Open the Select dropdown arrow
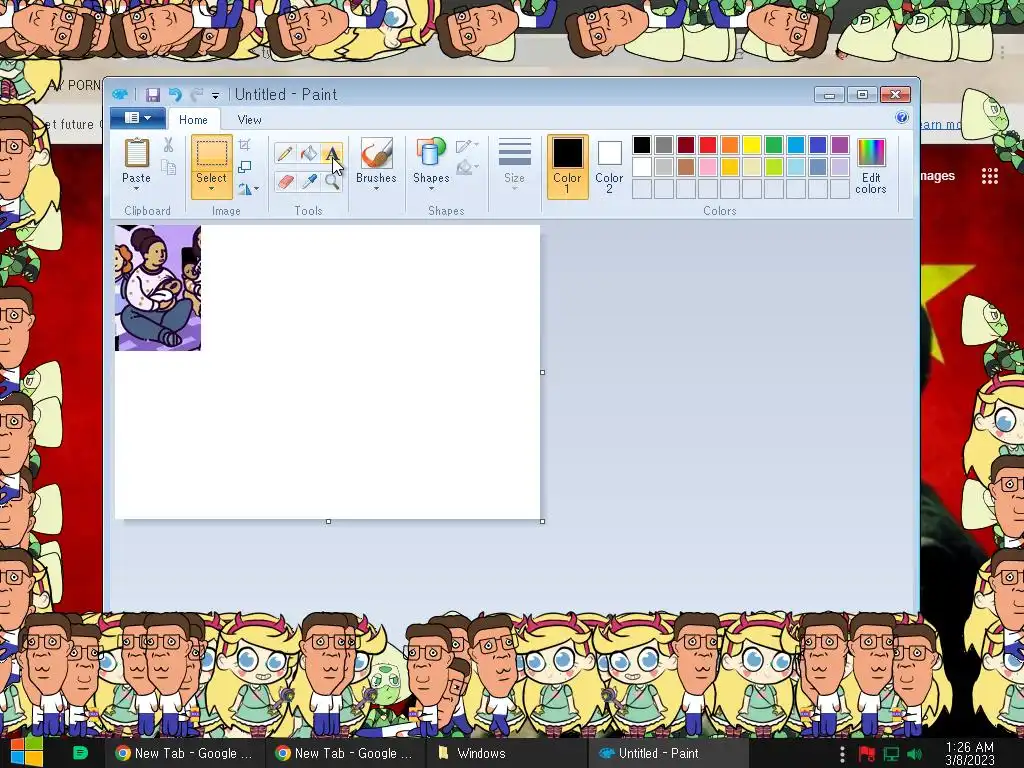1024x768 pixels. click(212, 189)
